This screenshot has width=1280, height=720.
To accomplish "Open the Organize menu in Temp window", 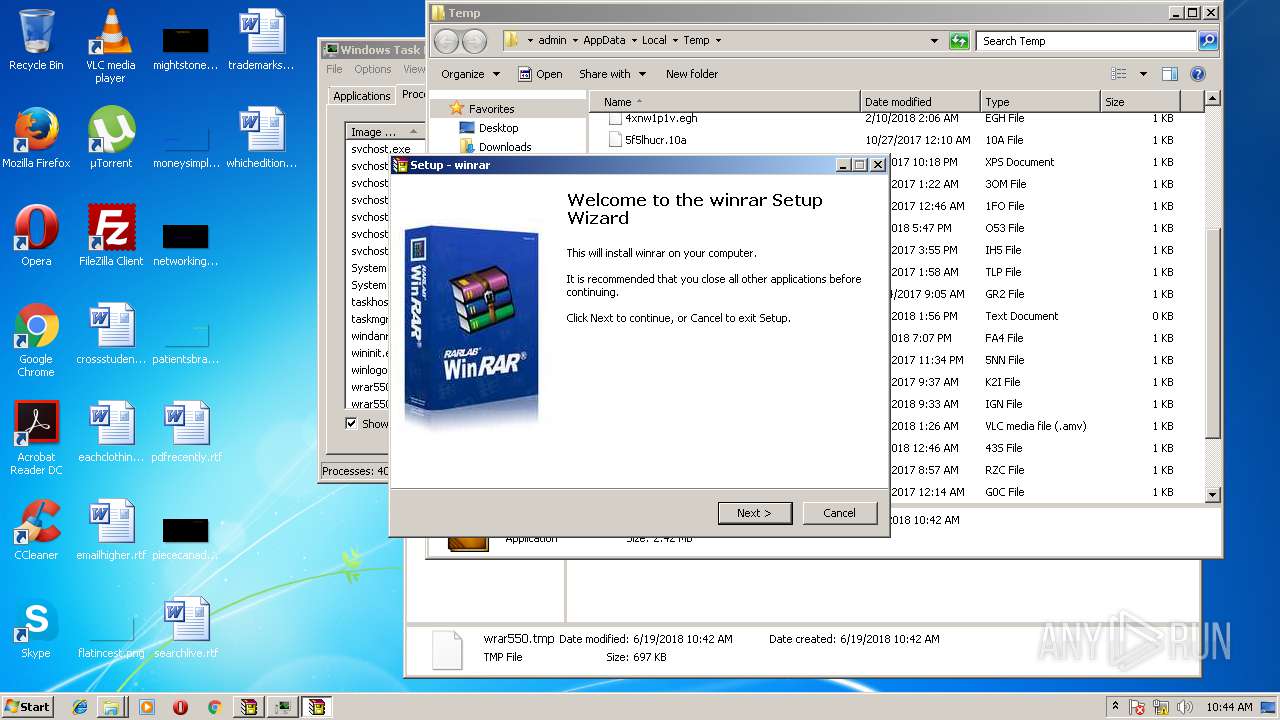I will click(470, 74).
